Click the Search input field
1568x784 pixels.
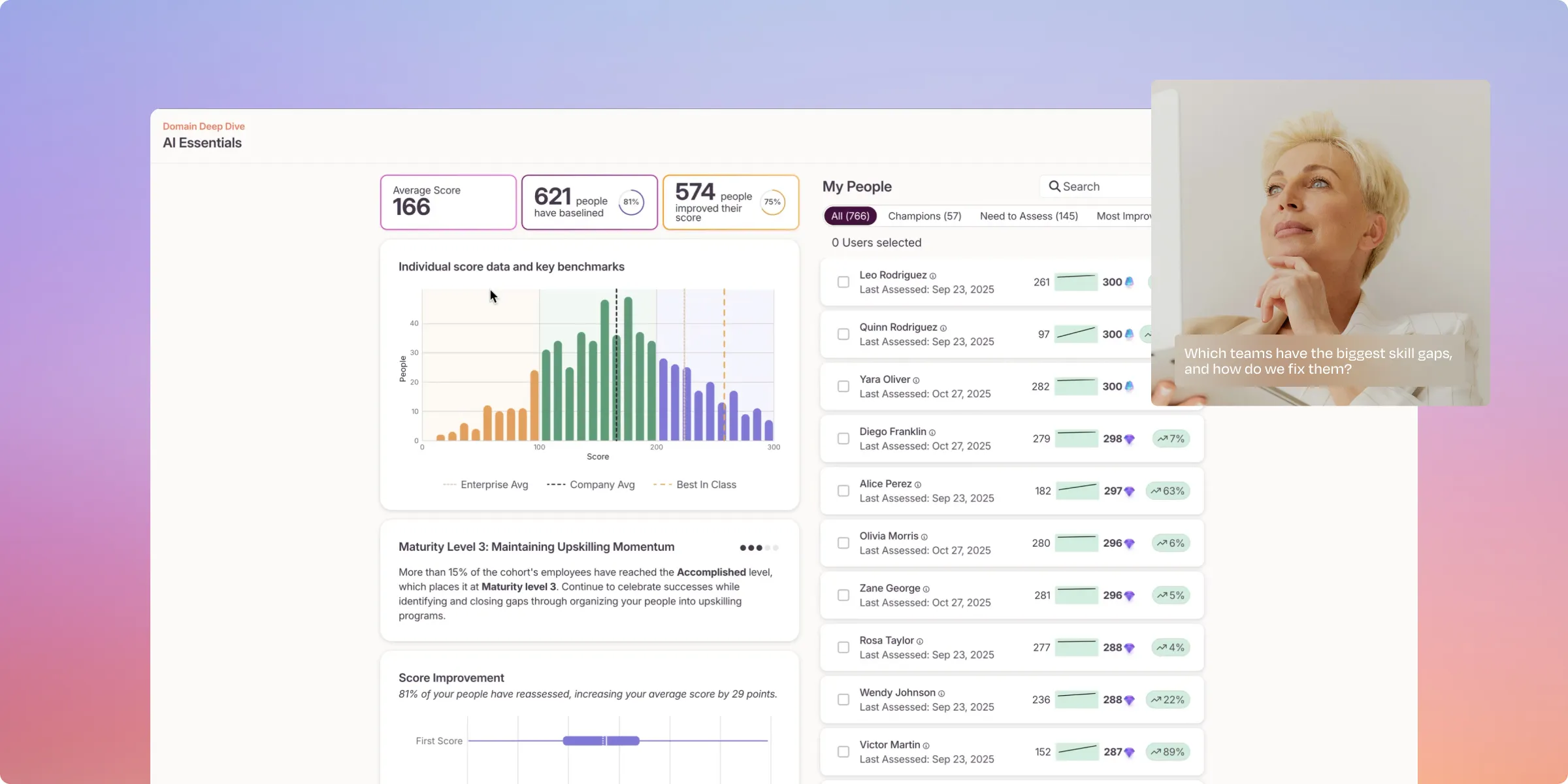(1104, 186)
